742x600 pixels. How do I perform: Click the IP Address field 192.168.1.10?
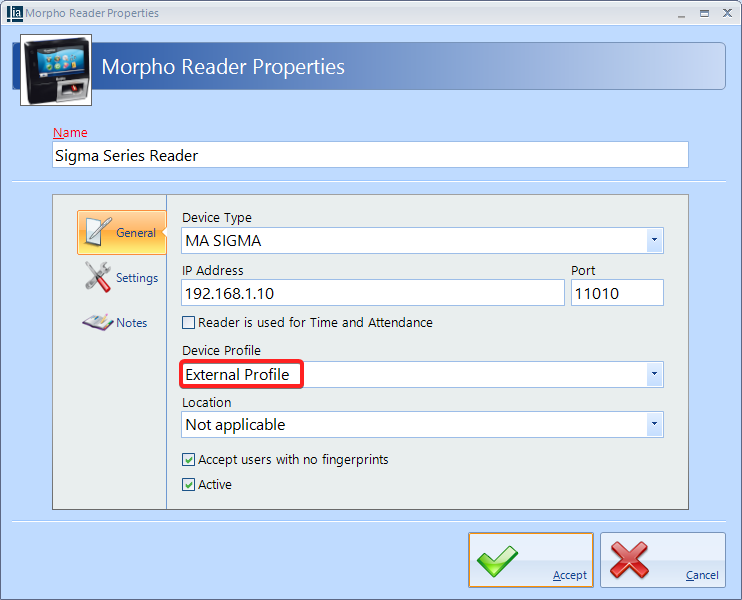[373, 293]
